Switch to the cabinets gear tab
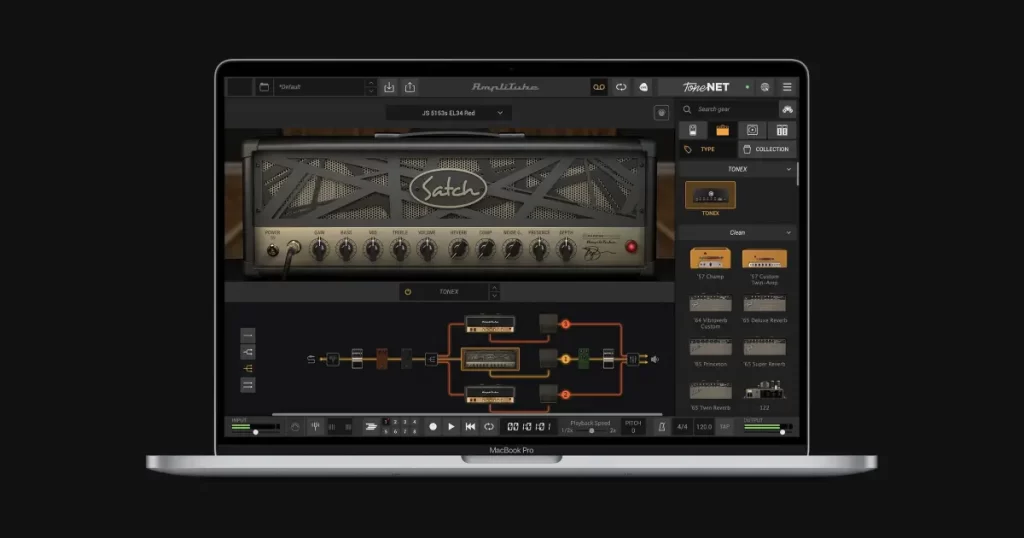The image size is (1024, 538). pyautogui.click(x=752, y=130)
